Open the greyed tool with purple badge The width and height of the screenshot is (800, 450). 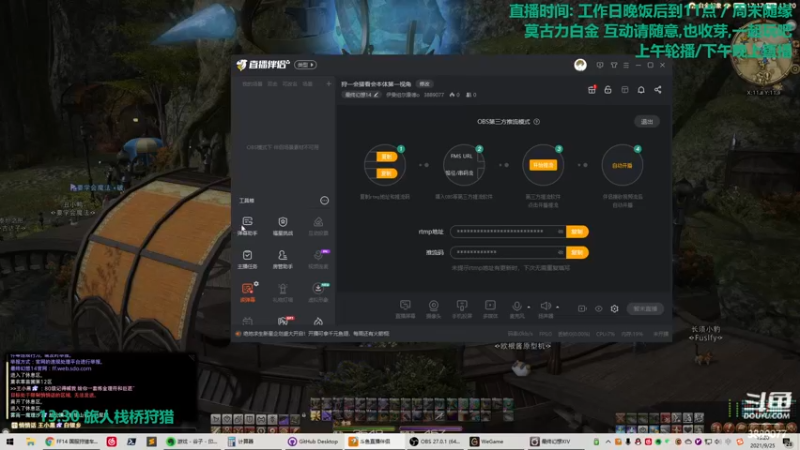coord(318,259)
